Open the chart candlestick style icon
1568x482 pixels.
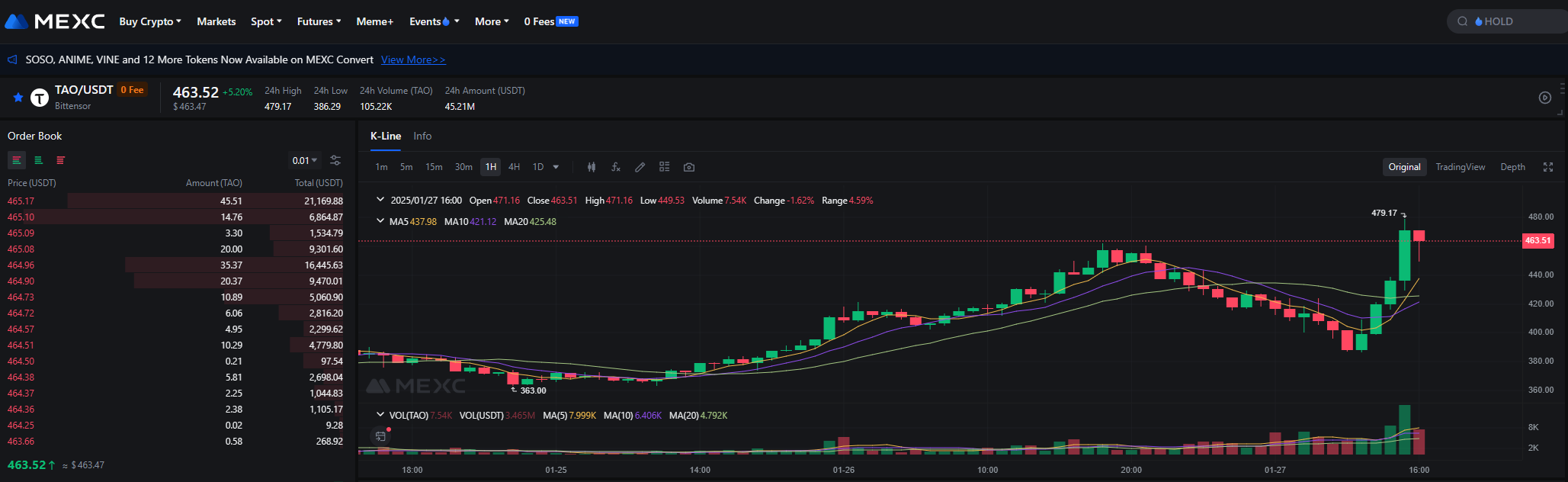point(591,167)
